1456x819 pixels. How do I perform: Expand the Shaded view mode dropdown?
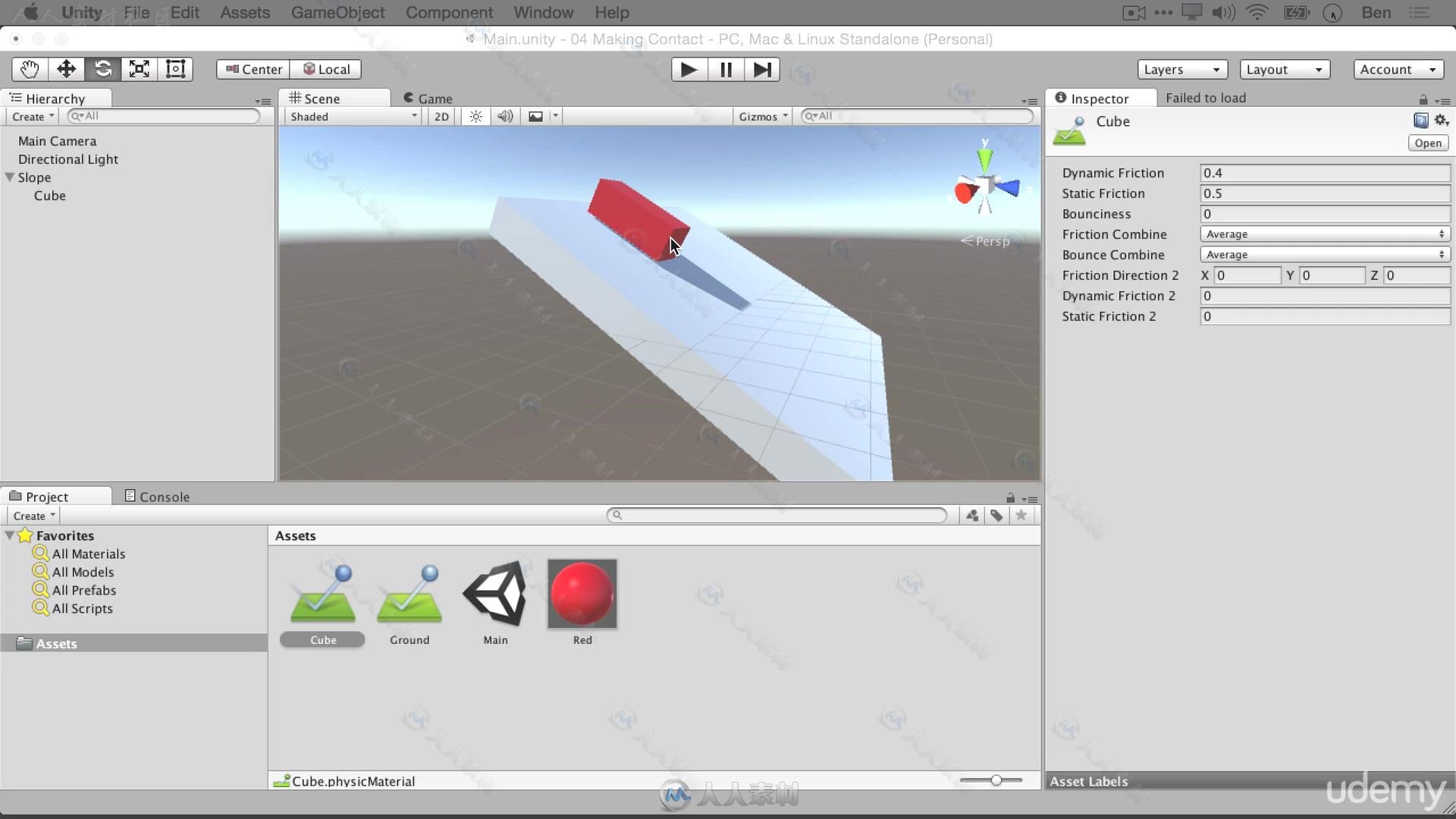click(350, 115)
